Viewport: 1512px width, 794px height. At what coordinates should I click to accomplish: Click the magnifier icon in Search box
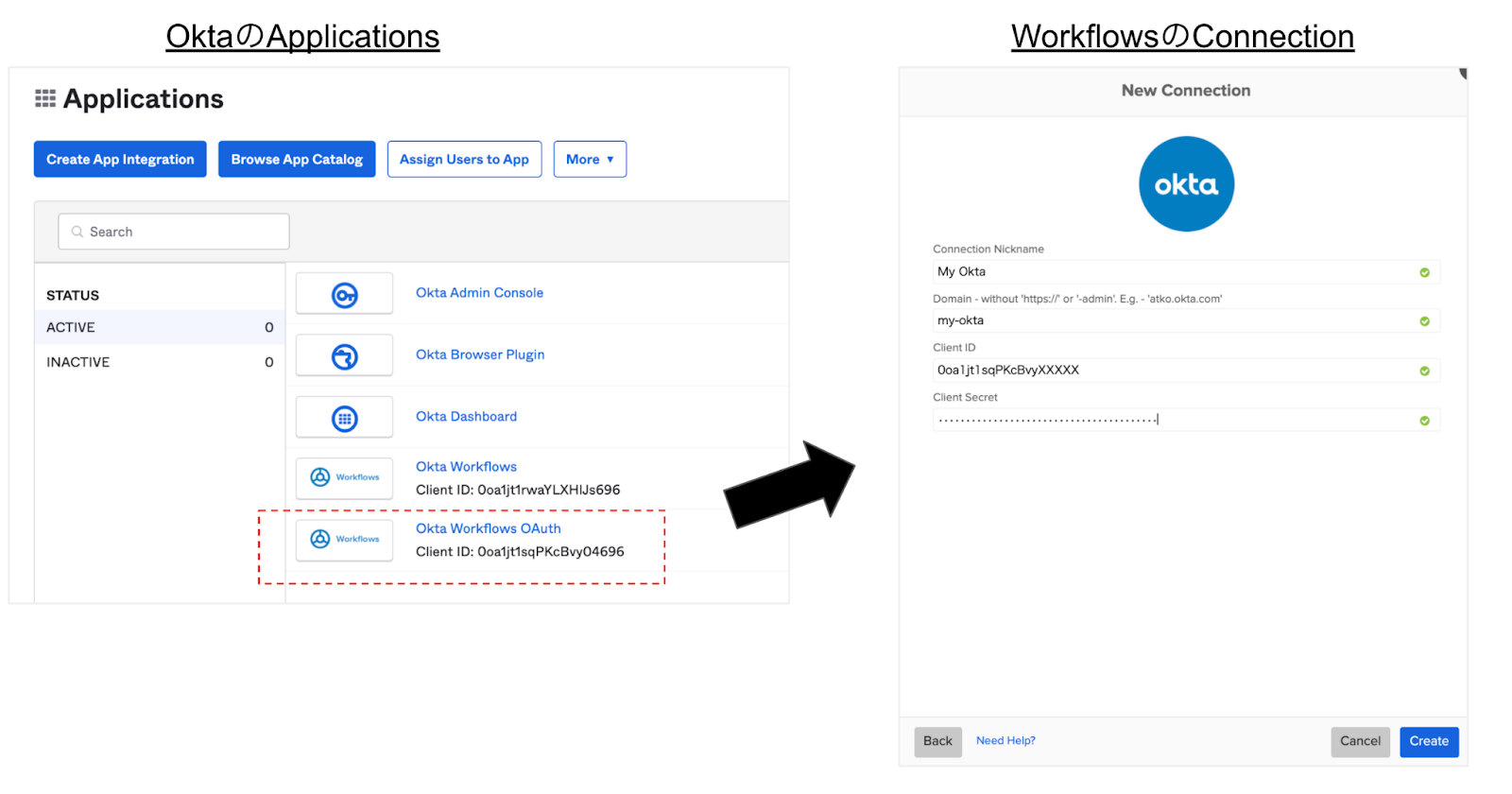(x=77, y=232)
